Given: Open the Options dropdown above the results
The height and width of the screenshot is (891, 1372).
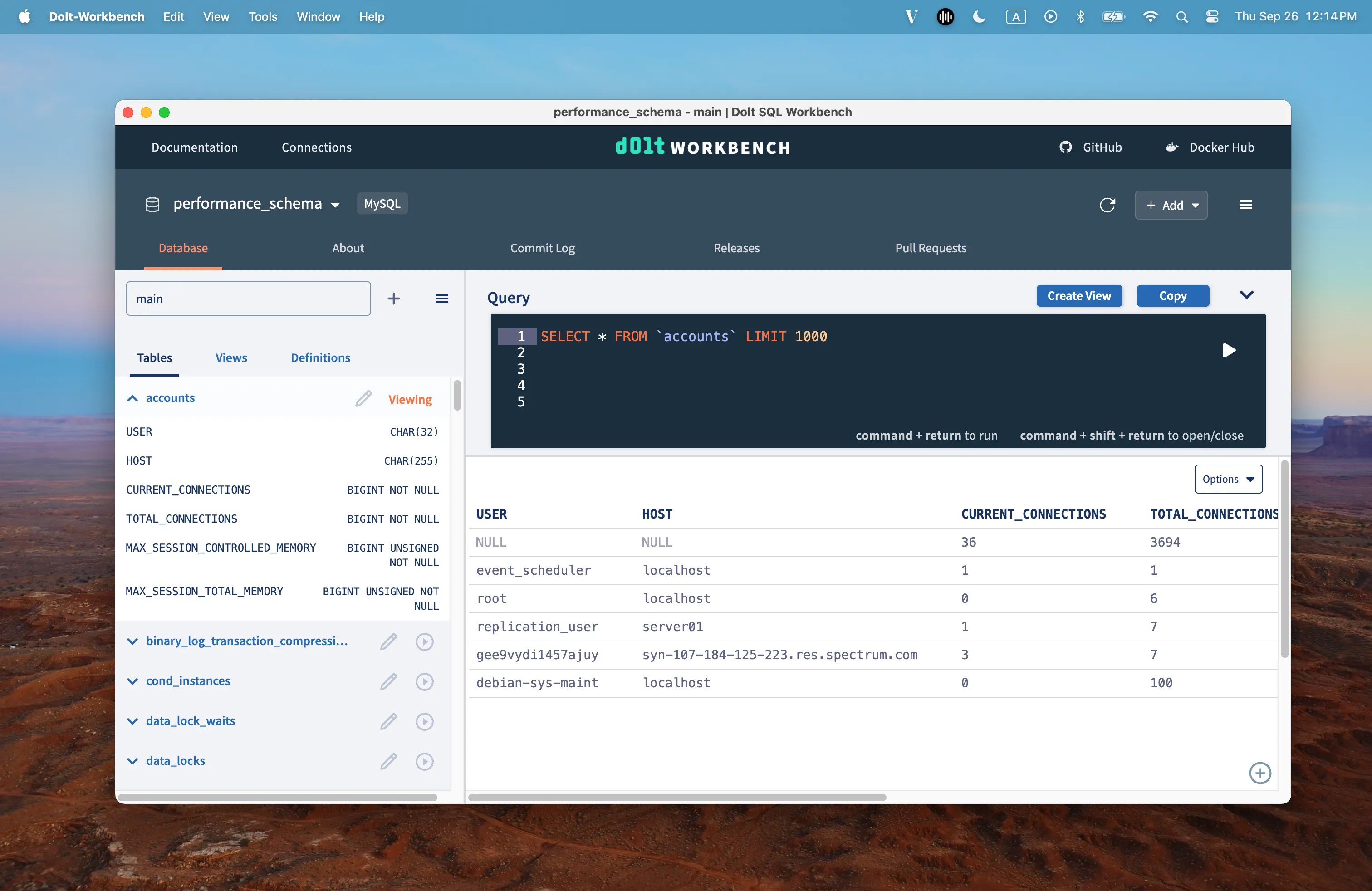Looking at the screenshot, I should tap(1227, 479).
